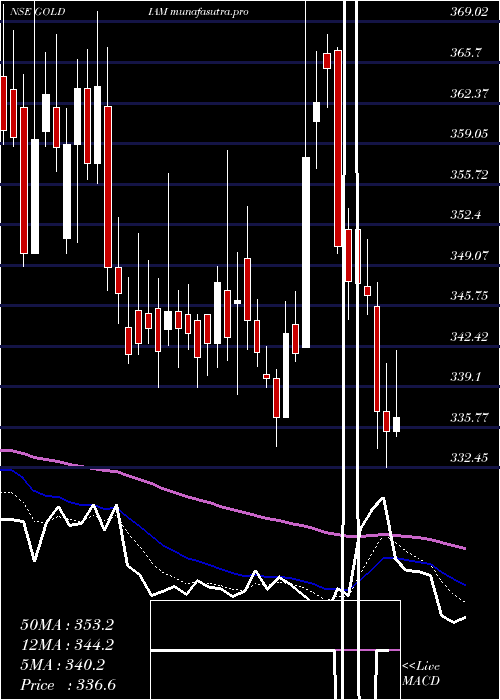Click the 362.37 price axis label
500x700 pixels.
coord(469,94)
